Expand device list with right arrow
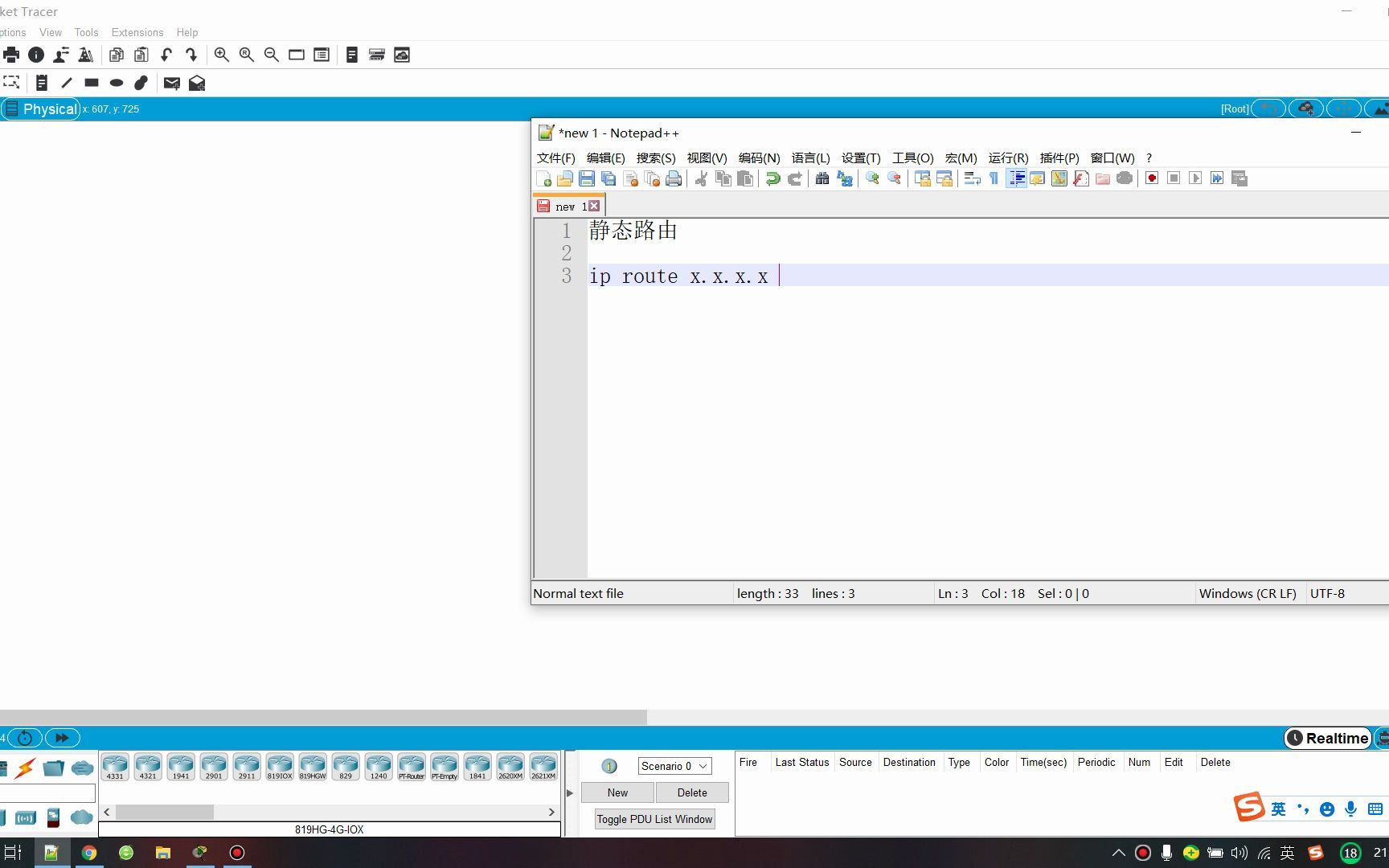 (x=551, y=812)
